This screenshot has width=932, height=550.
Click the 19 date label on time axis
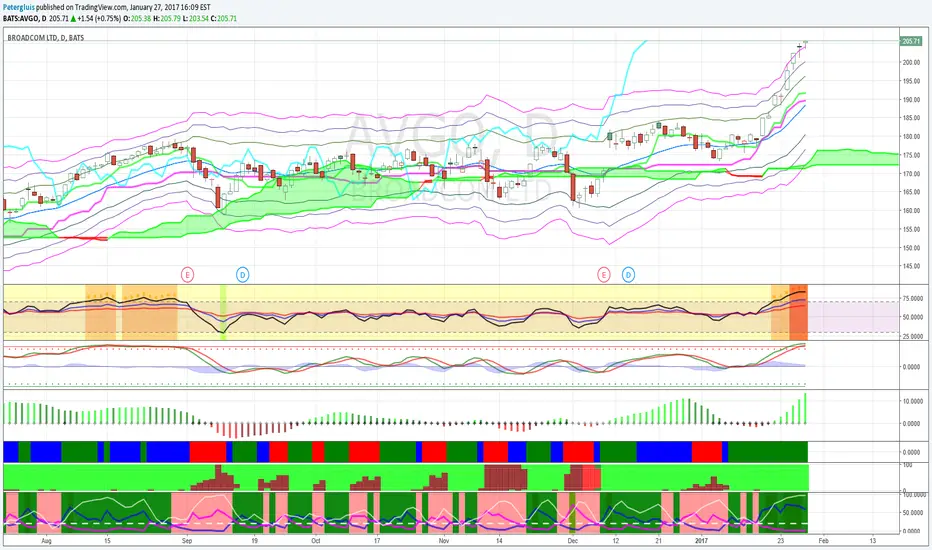[x=254, y=541]
